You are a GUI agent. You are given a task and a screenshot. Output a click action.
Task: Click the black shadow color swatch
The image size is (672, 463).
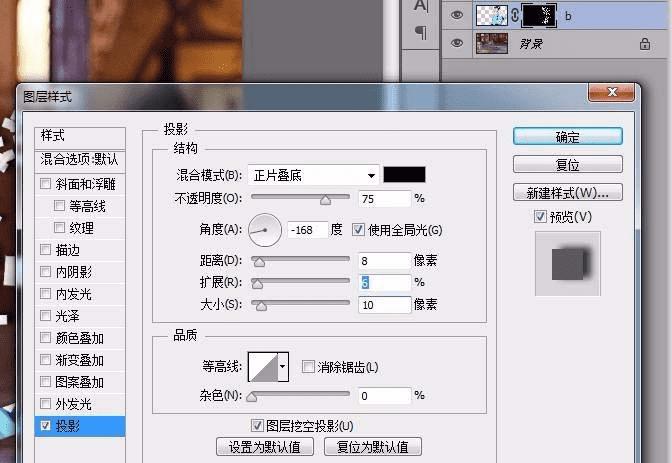coord(404,175)
